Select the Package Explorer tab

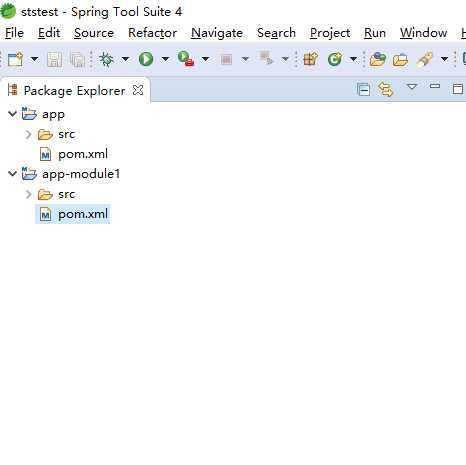[74, 90]
